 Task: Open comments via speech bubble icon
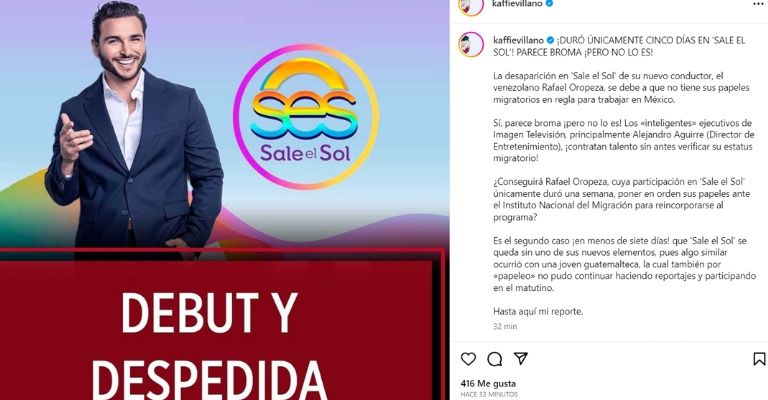click(x=495, y=359)
